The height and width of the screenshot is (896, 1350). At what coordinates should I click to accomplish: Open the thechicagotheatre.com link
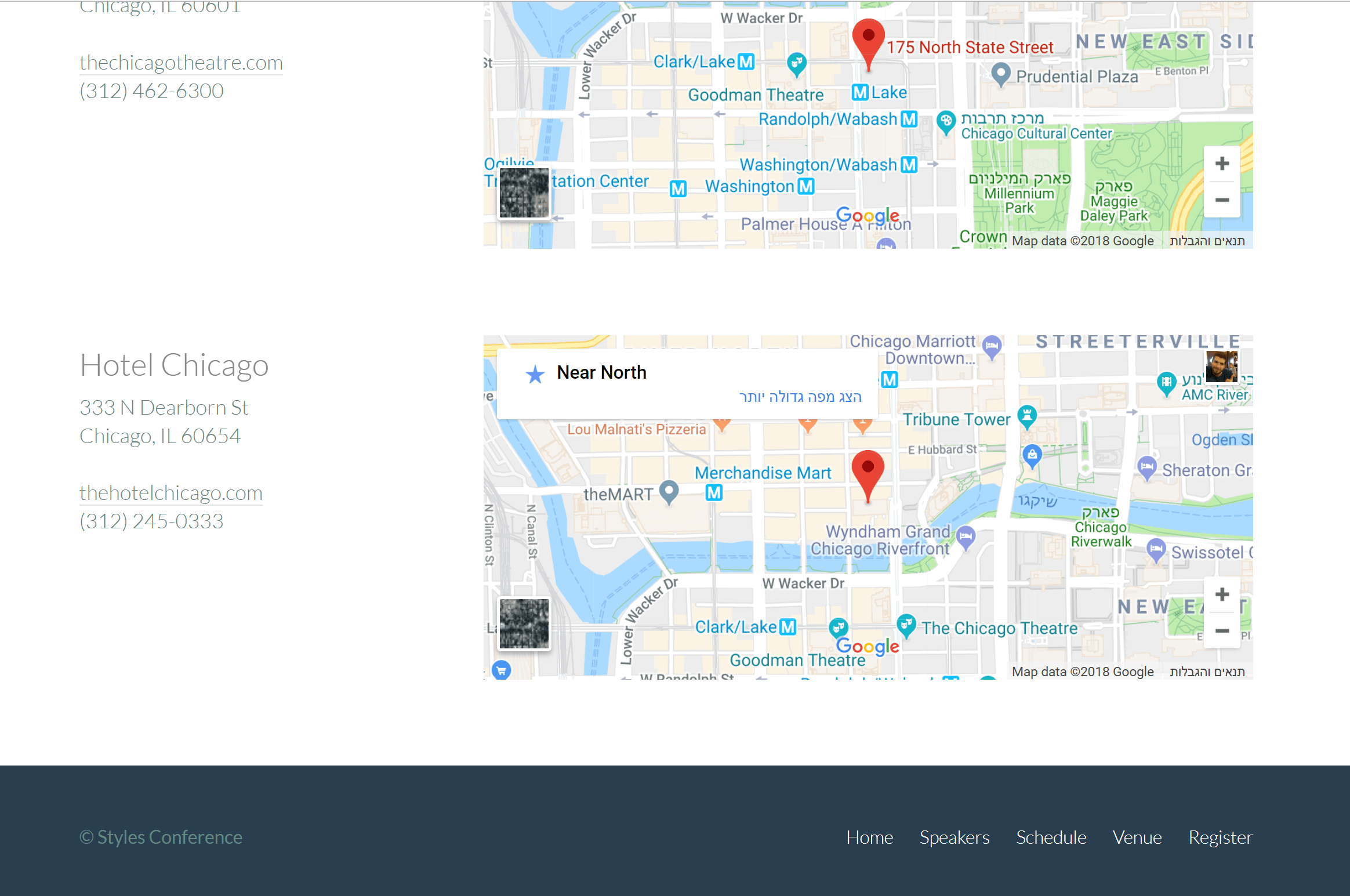pos(181,63)
